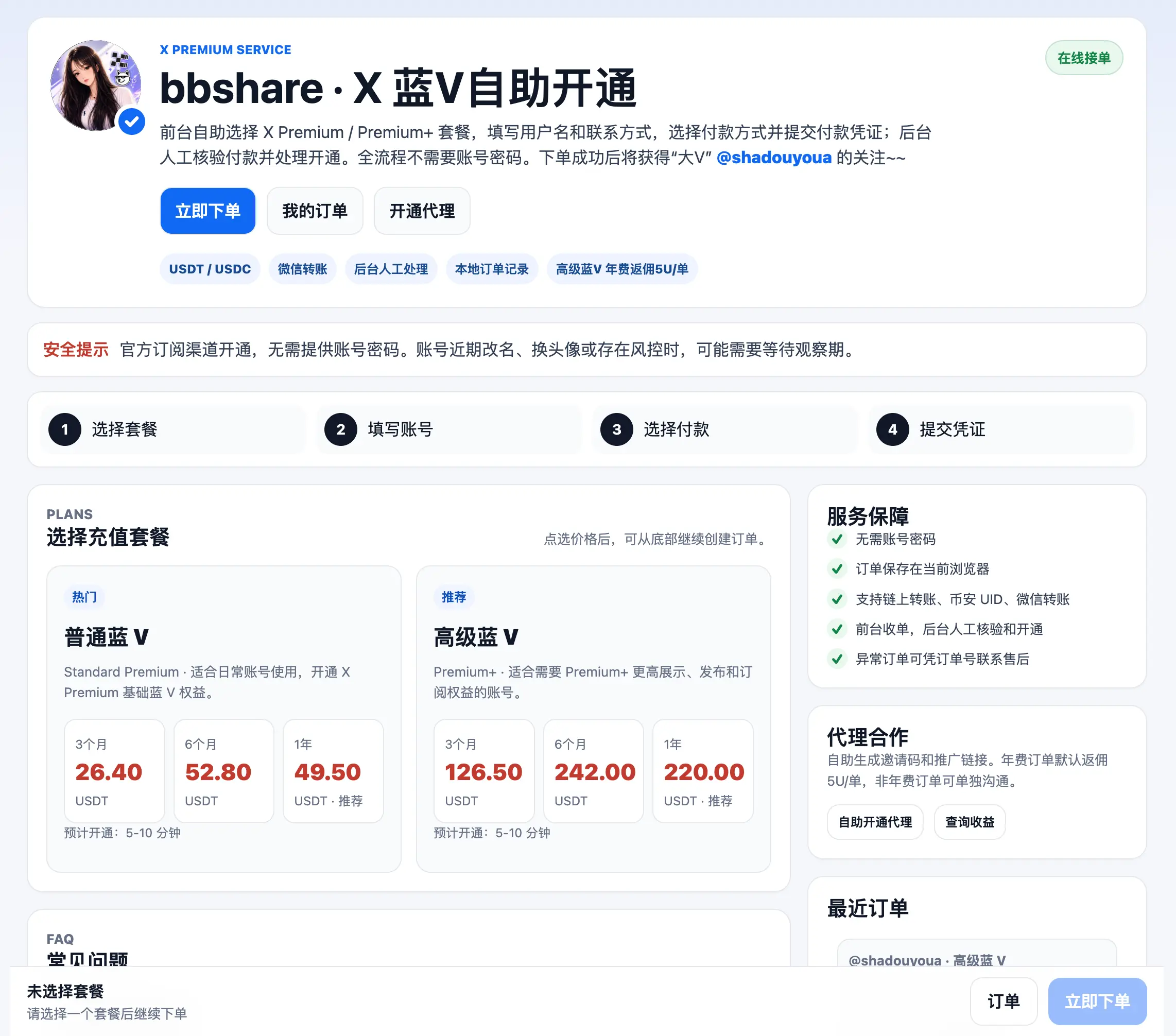Click the 代理合作 section heading
The width and height of the screenshot is (1176, 1036).
point(868,737)
